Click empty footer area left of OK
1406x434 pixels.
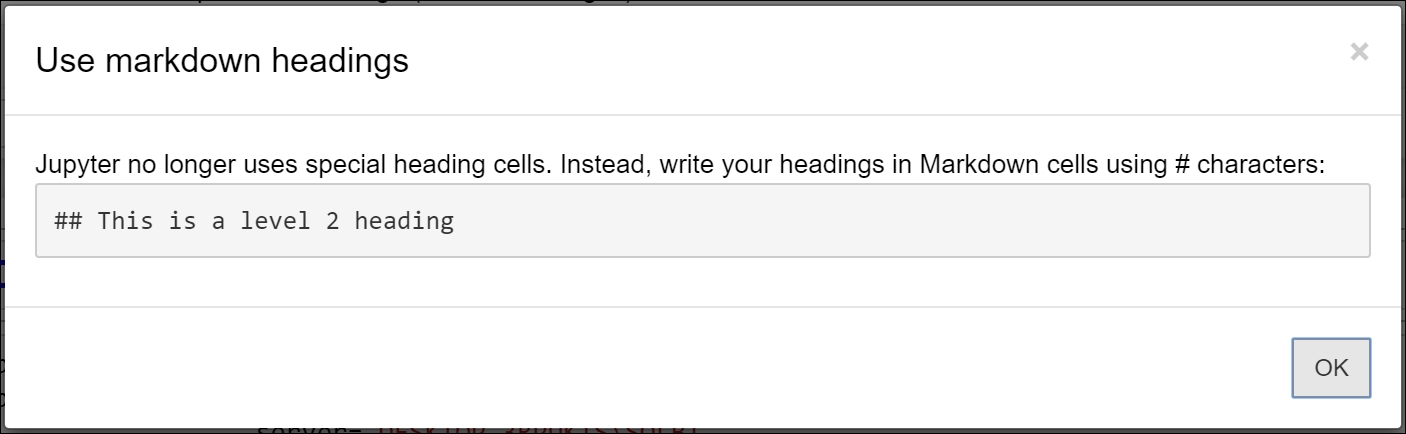pyautogui.click(x=640, y=368)
